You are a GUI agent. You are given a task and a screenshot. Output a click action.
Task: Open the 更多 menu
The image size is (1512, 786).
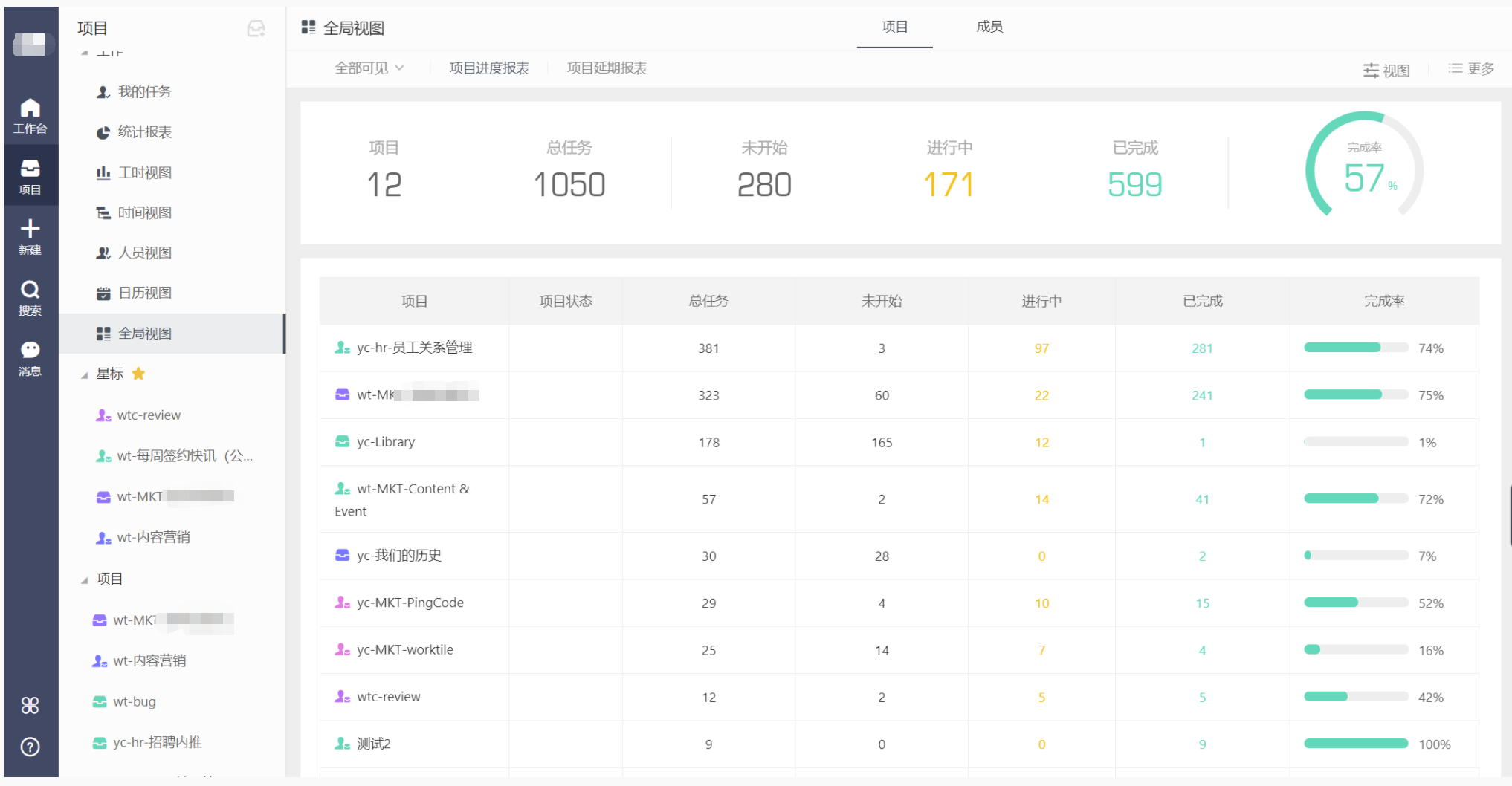1471,68
